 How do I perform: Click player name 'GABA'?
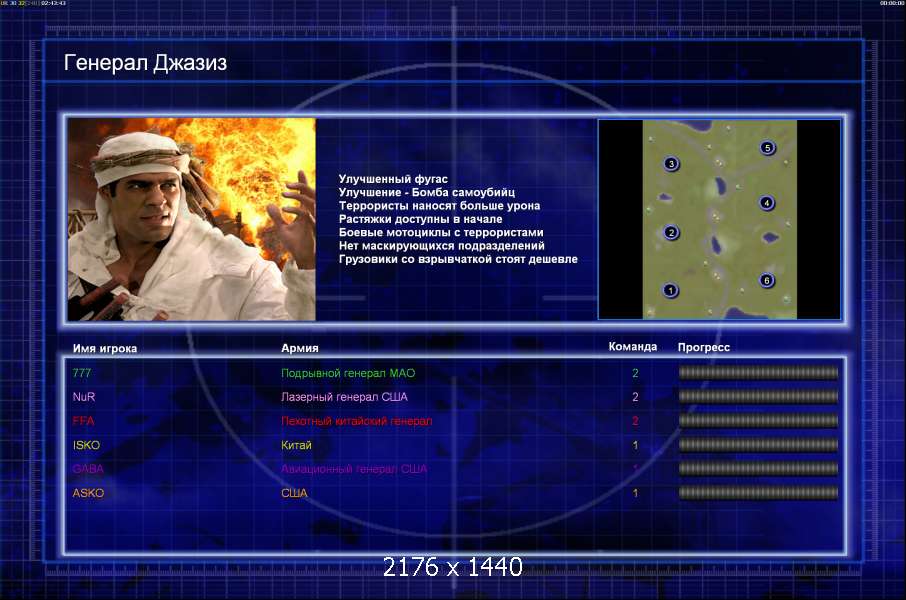point(88,469)
